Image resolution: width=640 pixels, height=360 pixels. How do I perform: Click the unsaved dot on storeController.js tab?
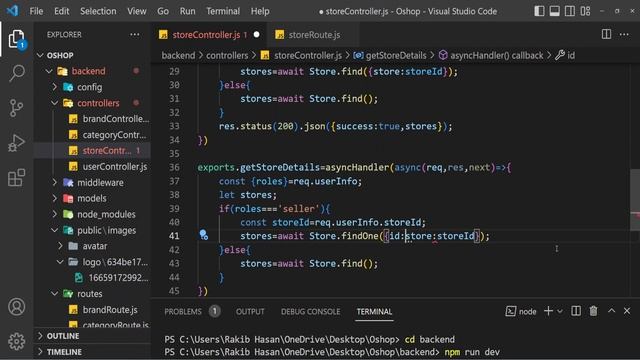click(256, 35)
